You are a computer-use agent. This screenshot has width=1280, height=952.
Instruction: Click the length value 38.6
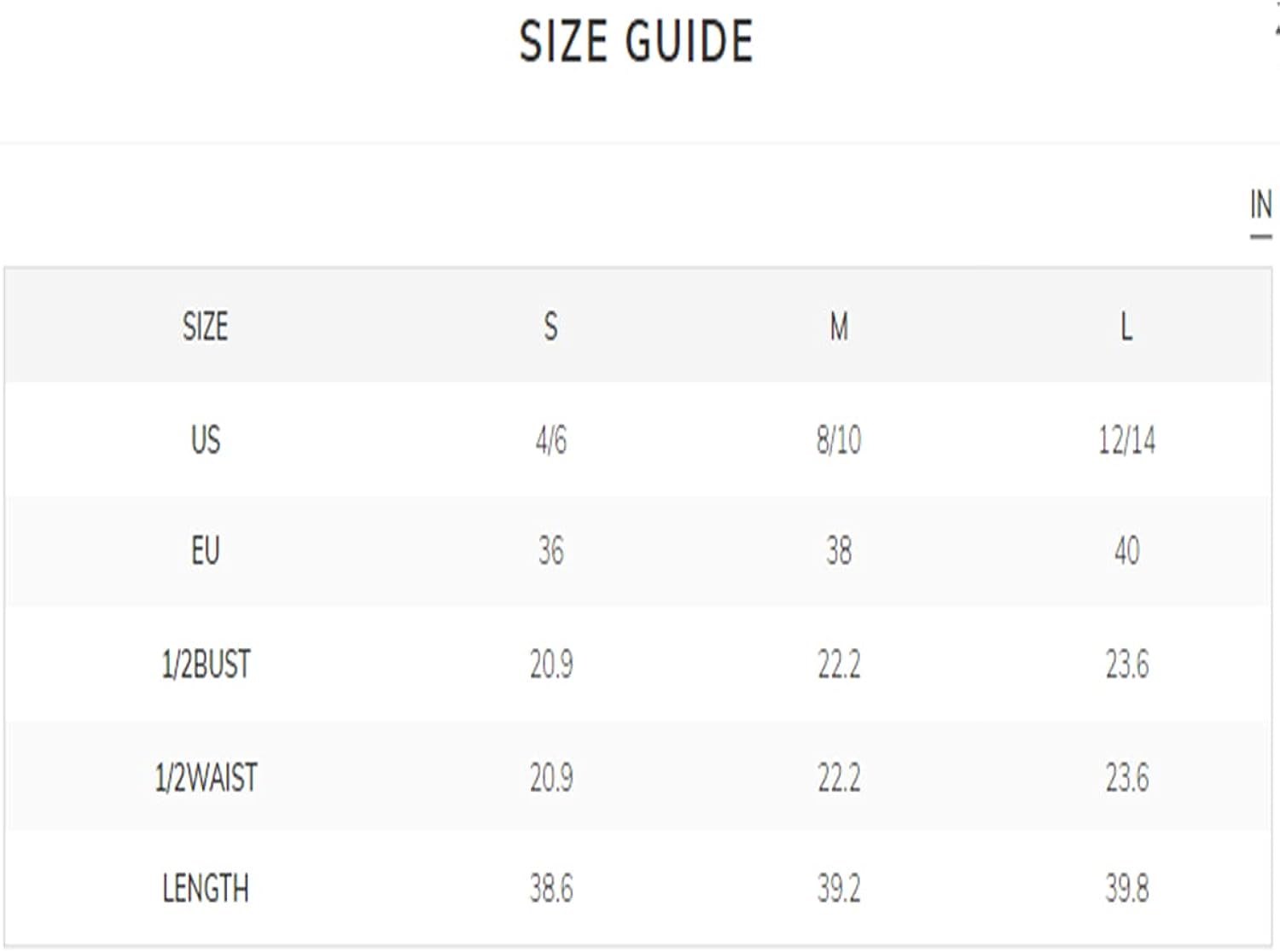pos(551,888)
